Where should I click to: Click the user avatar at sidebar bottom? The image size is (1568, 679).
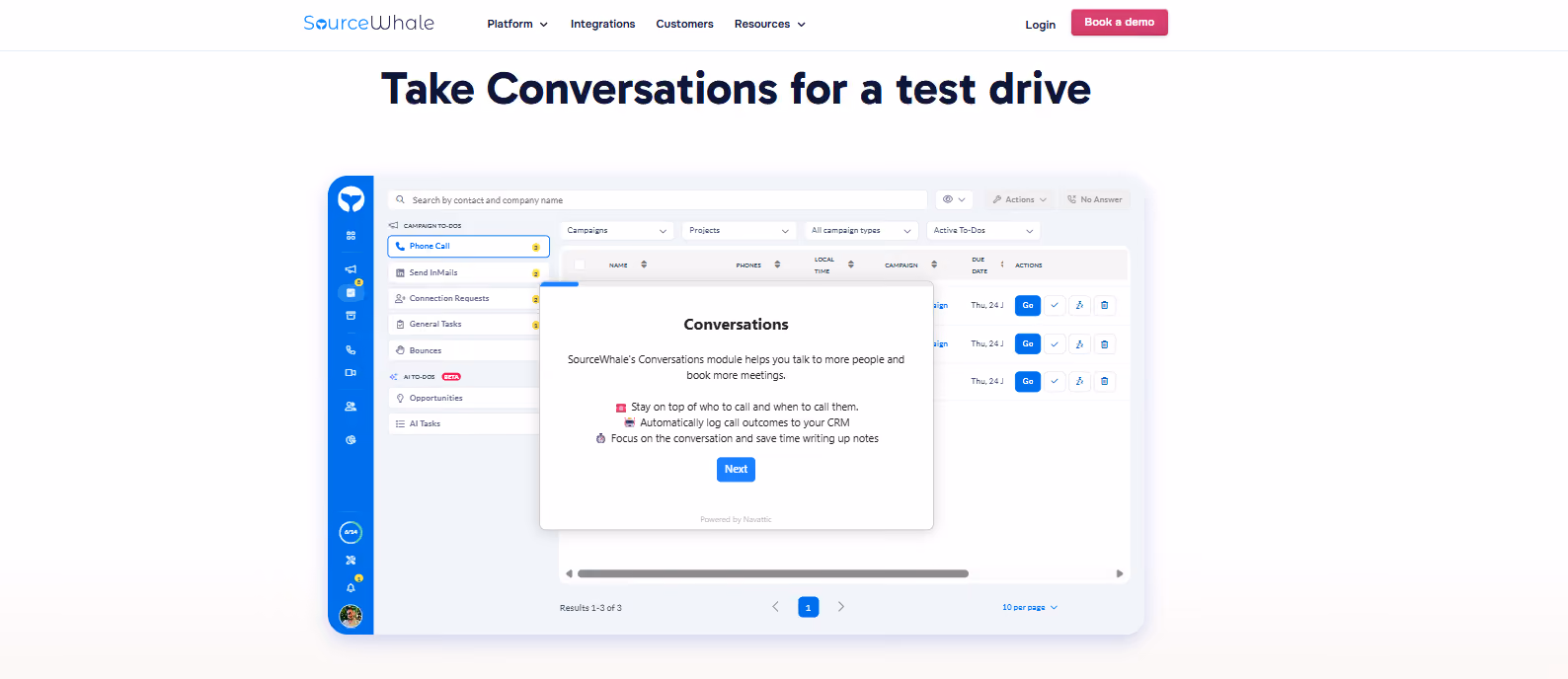click(x=351, y=617)
